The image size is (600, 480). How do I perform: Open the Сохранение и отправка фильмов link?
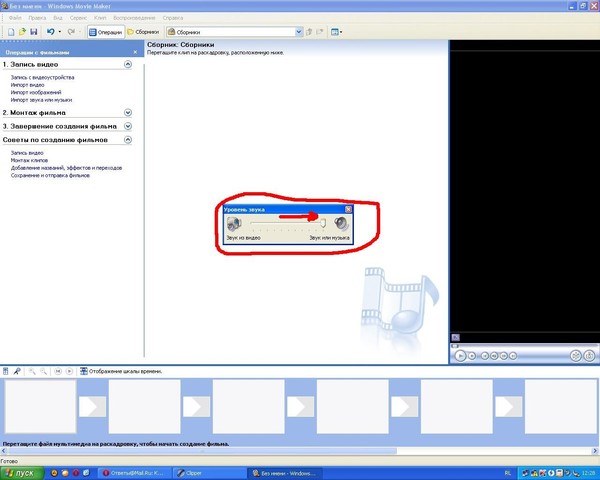pos(50,175)
